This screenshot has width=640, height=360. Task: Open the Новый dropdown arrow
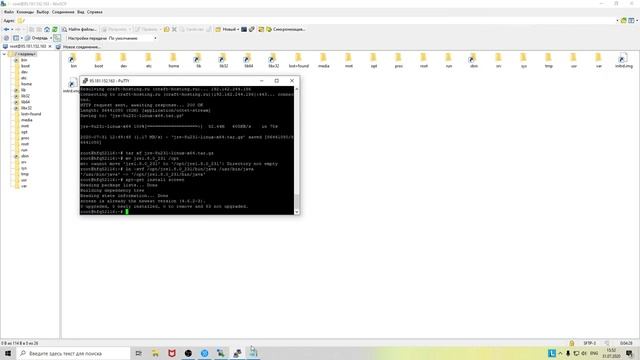[x=238, y=29]
